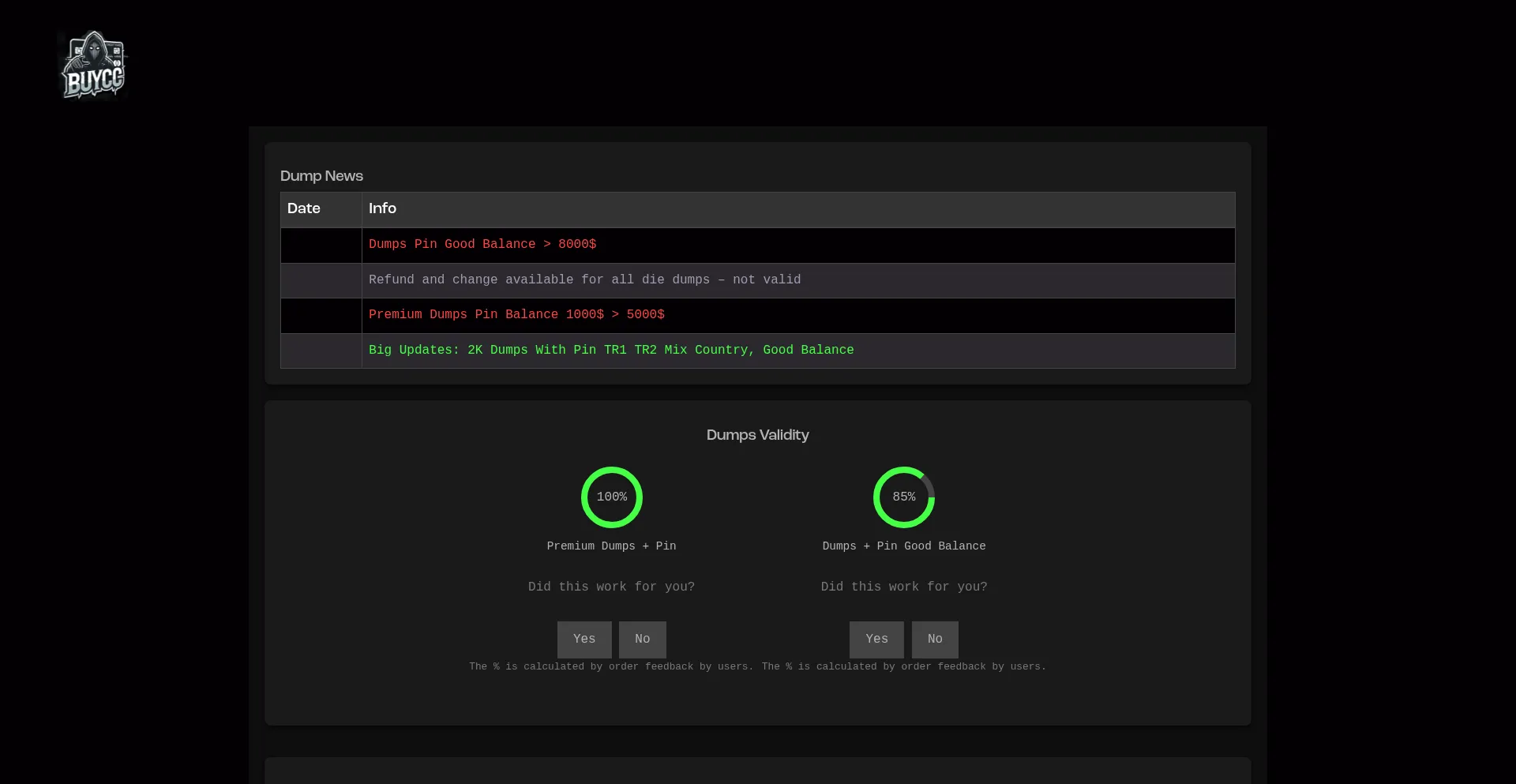This screenshot has width=1516, height=784.
Task: Click the 'Dumps Validity' section heading
Action: (x=757, y=435)
